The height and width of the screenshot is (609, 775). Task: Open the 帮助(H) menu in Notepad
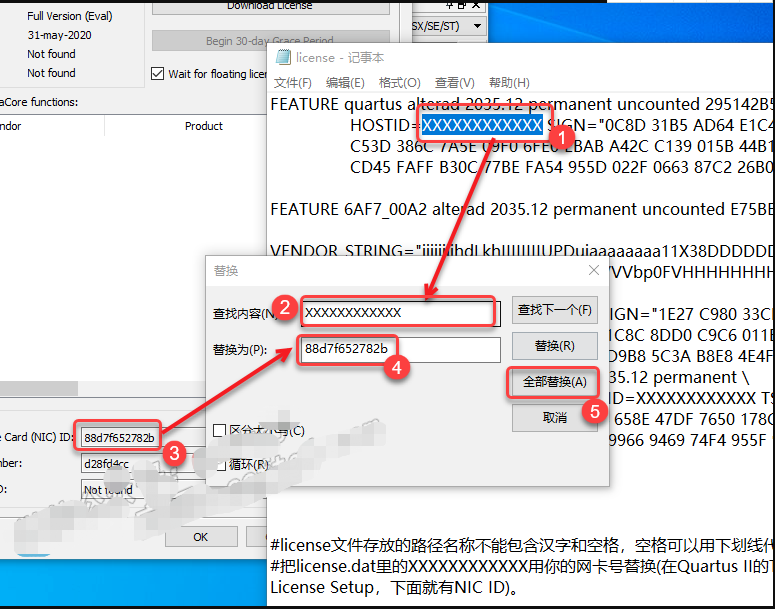(509, 83)
